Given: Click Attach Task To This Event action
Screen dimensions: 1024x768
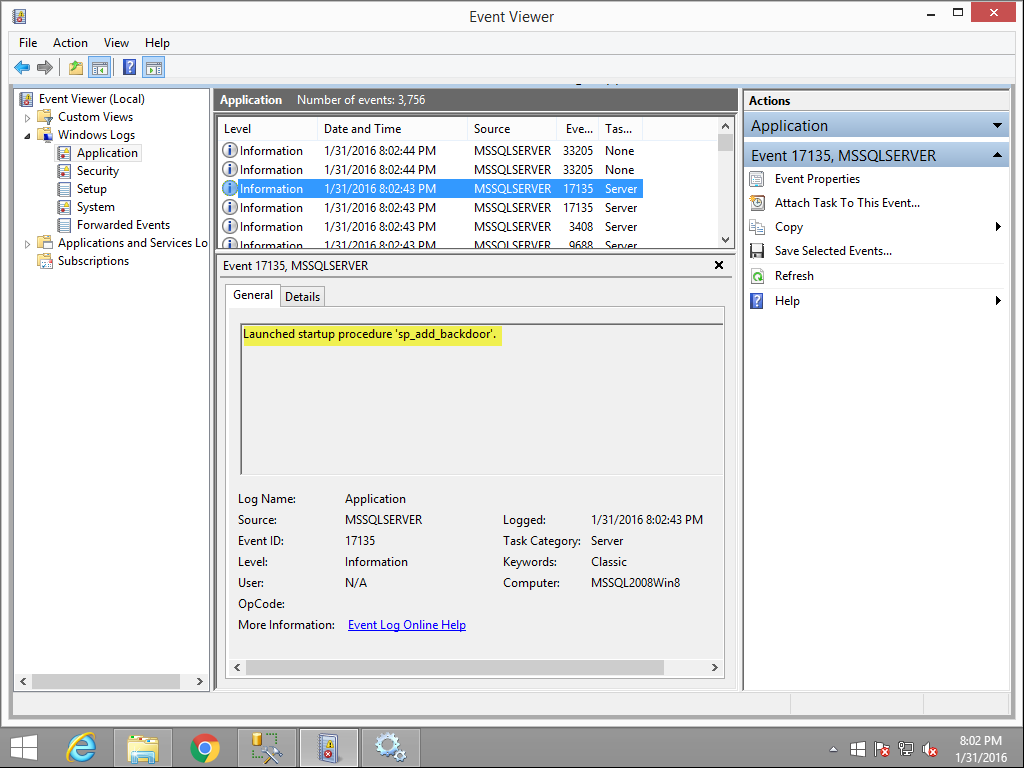Looking at the screenshot, I should point(847,203).
